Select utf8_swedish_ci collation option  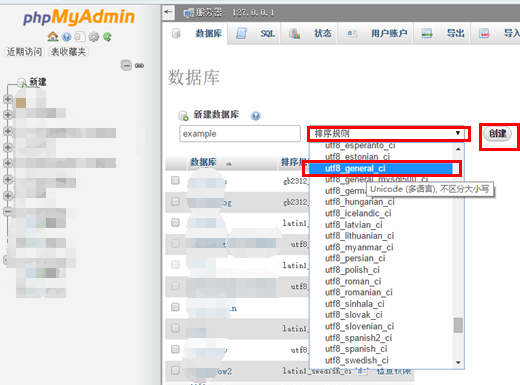(x=357, y=360)
